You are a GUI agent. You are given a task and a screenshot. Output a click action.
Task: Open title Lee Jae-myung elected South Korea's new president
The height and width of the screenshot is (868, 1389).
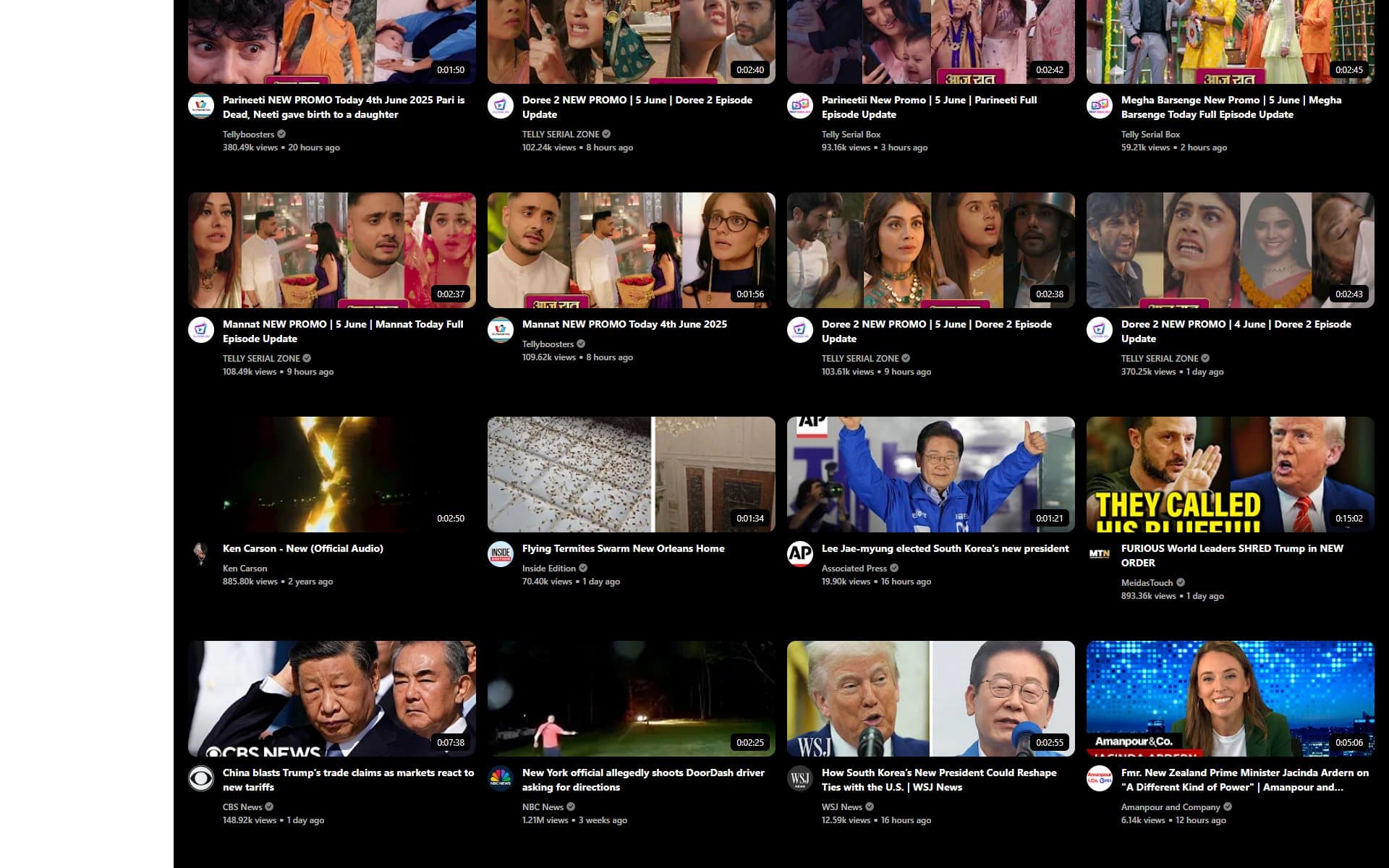(945, 548)
